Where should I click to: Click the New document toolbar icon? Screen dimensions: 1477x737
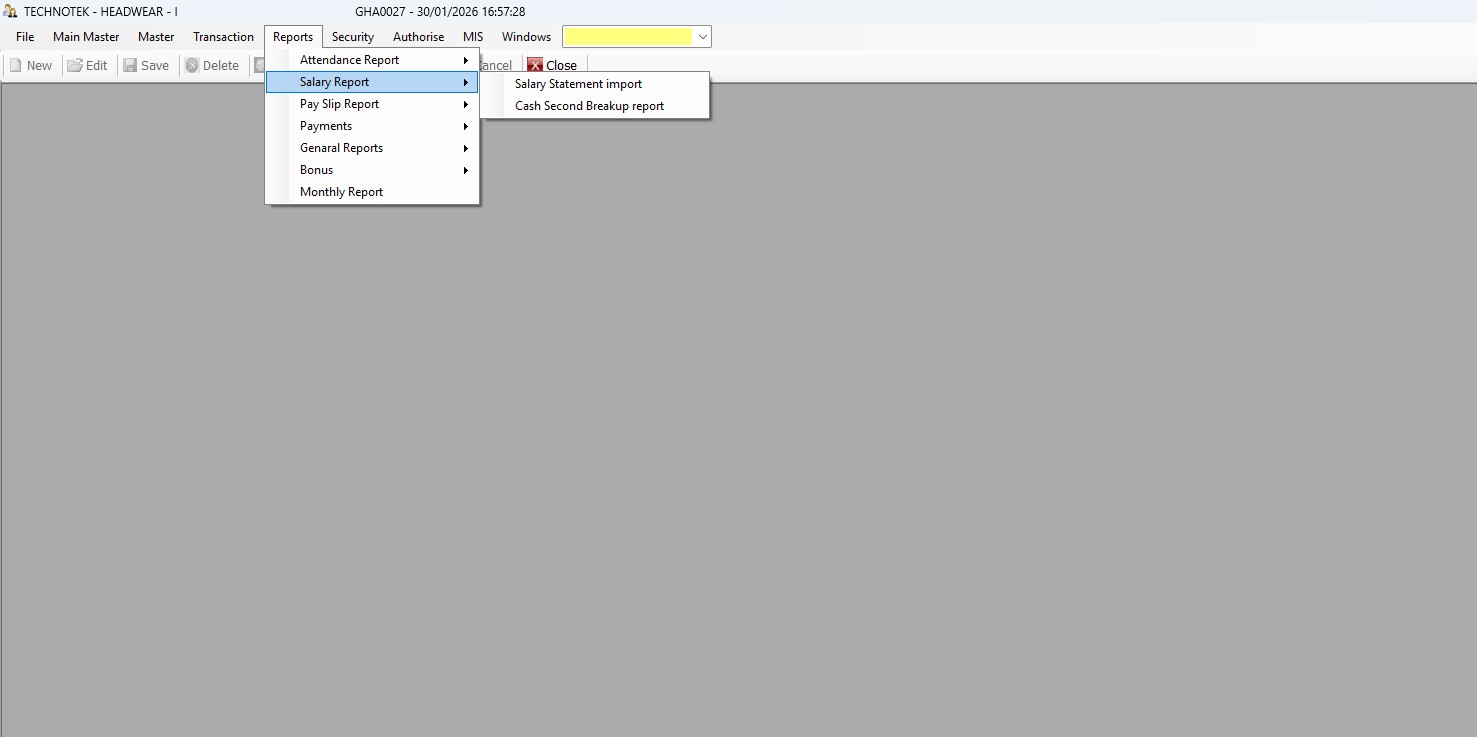(x=16, y=65)
